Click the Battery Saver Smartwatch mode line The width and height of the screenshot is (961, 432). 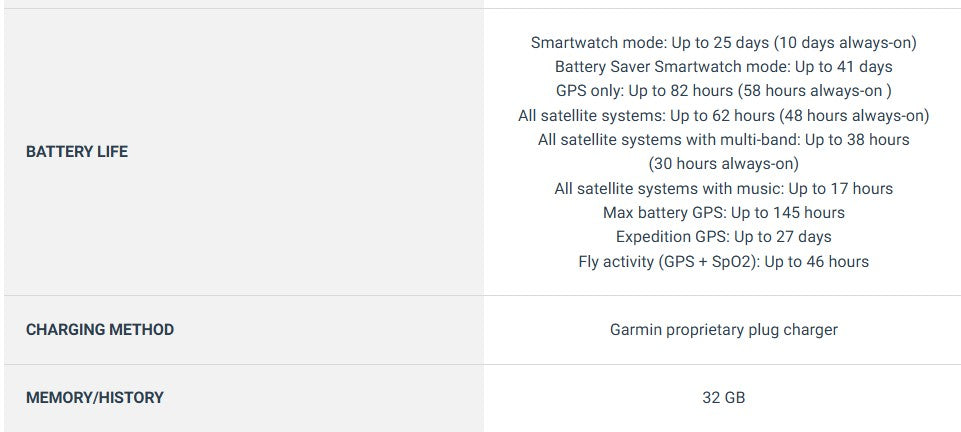723,67
